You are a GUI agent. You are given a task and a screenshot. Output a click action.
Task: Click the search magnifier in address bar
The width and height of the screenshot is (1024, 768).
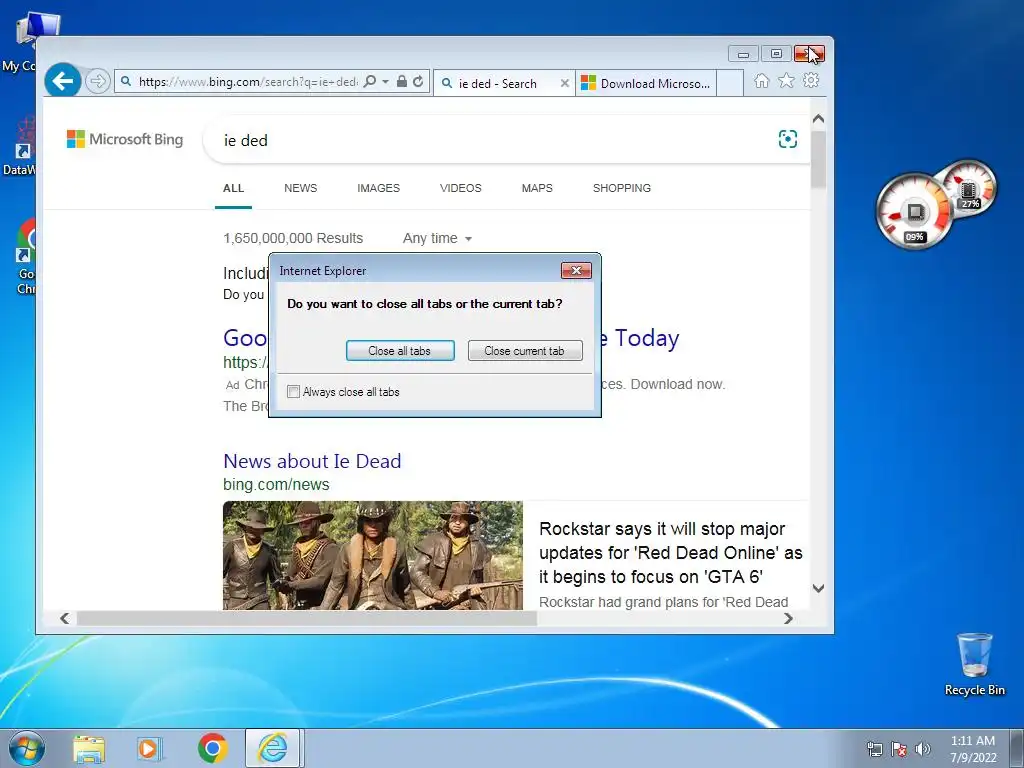[370, 82]
